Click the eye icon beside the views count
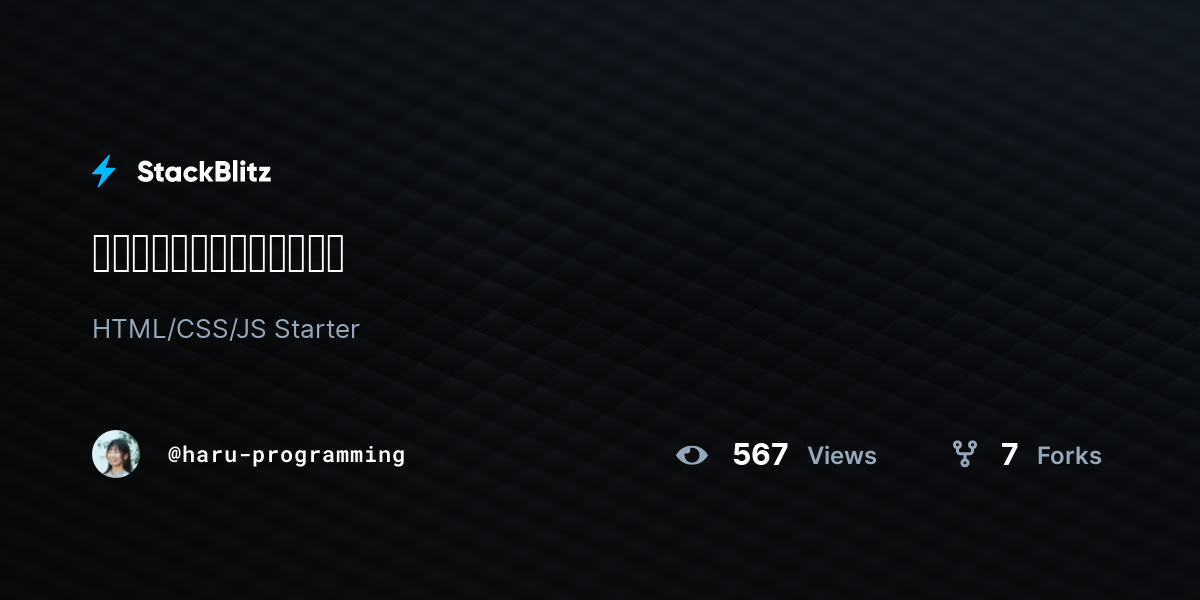Viewport: 1200px width, 600px height. 691,455
